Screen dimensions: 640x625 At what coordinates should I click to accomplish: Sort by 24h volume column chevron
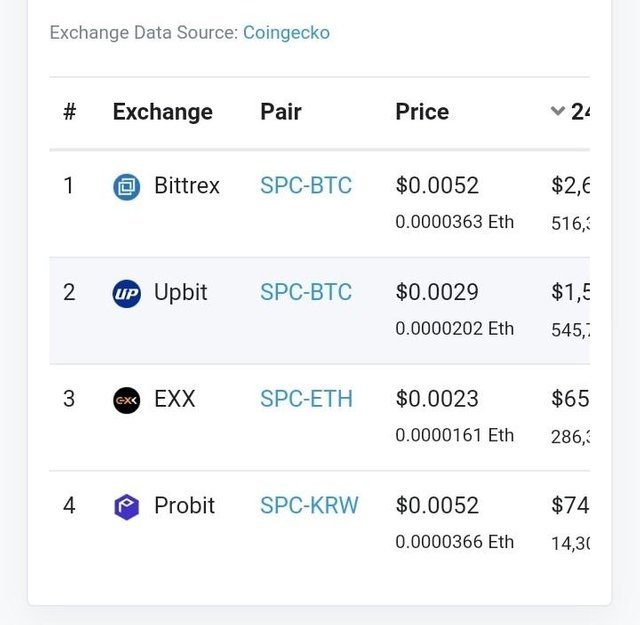558,112
